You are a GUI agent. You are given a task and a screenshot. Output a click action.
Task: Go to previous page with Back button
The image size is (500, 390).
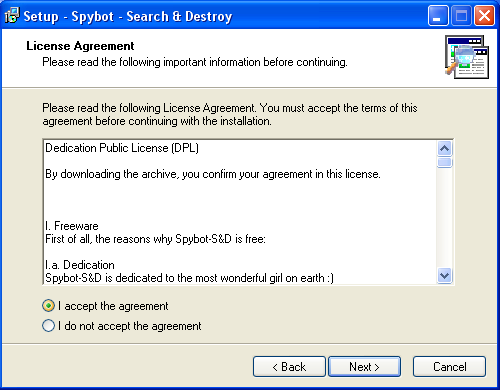pyautogui.click(x=289, y=367)
